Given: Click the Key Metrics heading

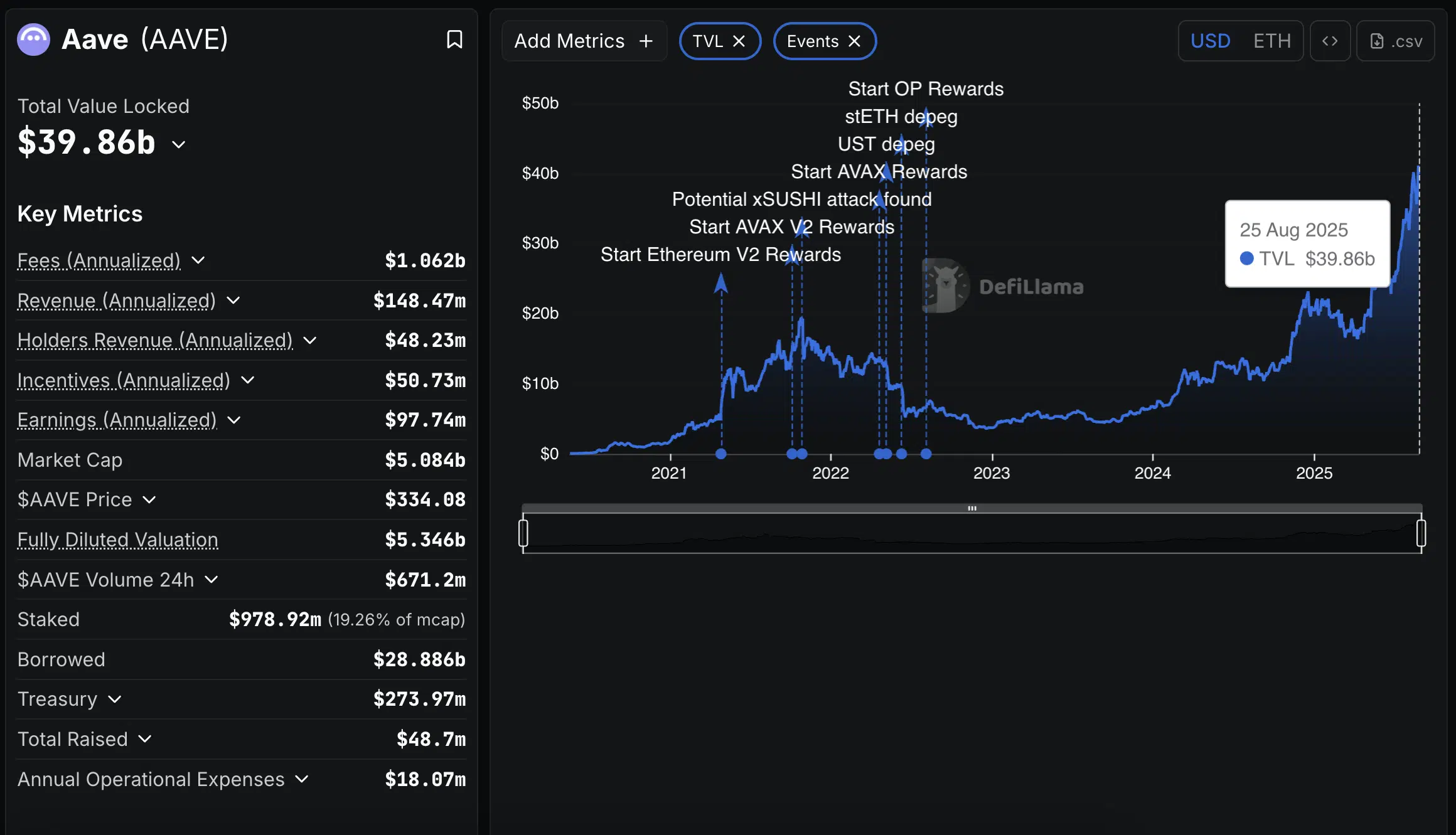Looking at the screenshot, I should click(80, 214).
